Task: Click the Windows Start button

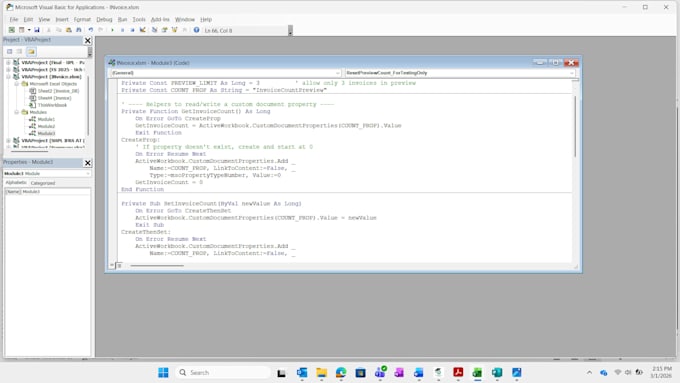Action: pyautogui.click(x=163, y=373)
